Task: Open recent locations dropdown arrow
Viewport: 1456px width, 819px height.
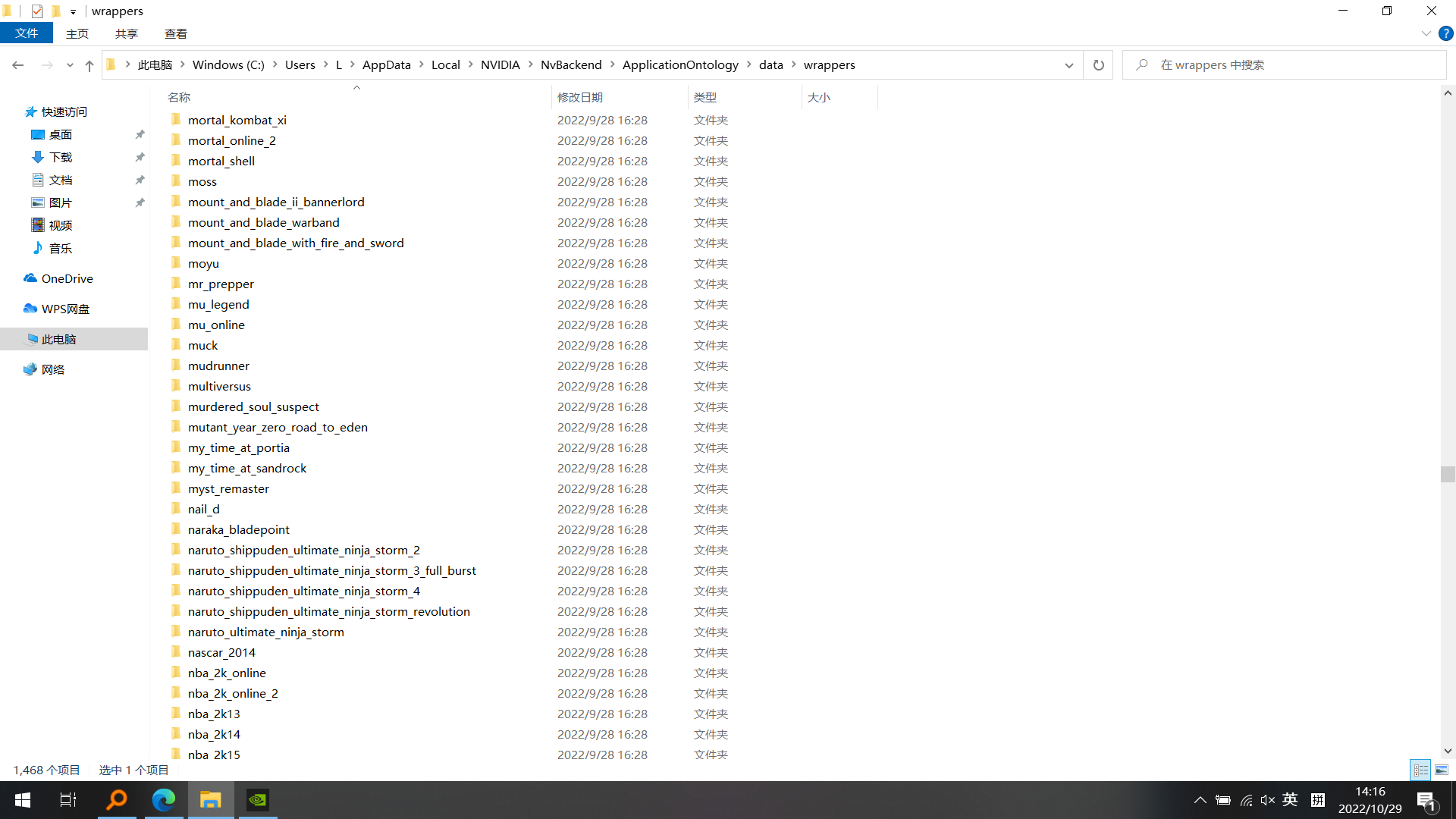Action: point(70,65)
